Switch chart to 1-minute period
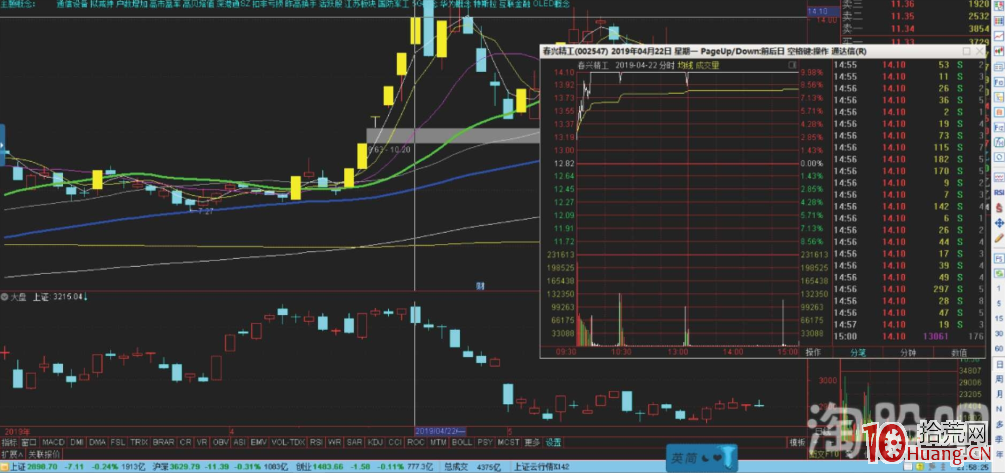The image size is (1005, 473). pyautogui.click(x=999, y=288)
